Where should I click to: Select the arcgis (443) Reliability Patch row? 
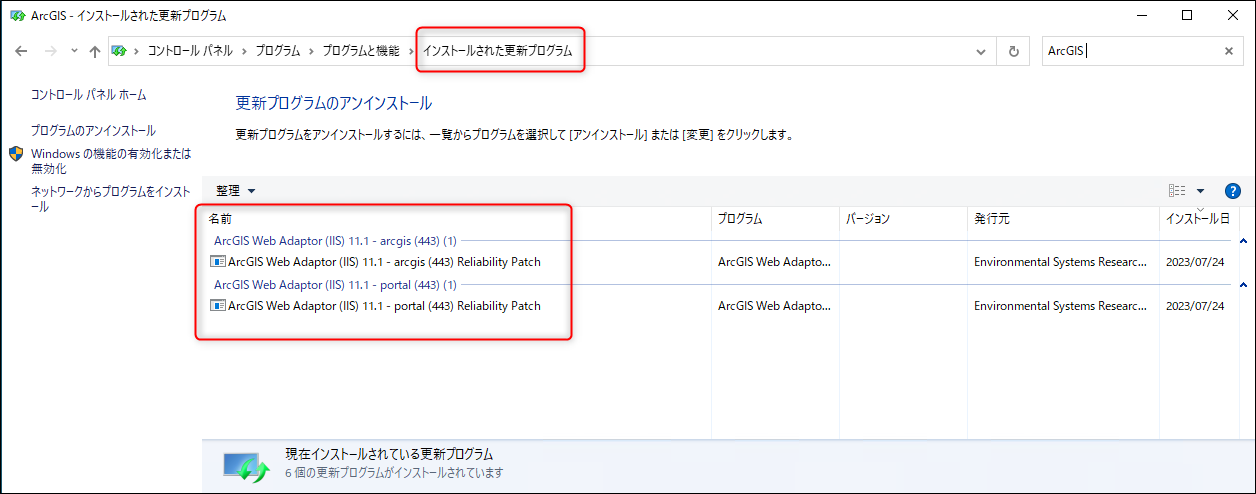pos(720,263)
